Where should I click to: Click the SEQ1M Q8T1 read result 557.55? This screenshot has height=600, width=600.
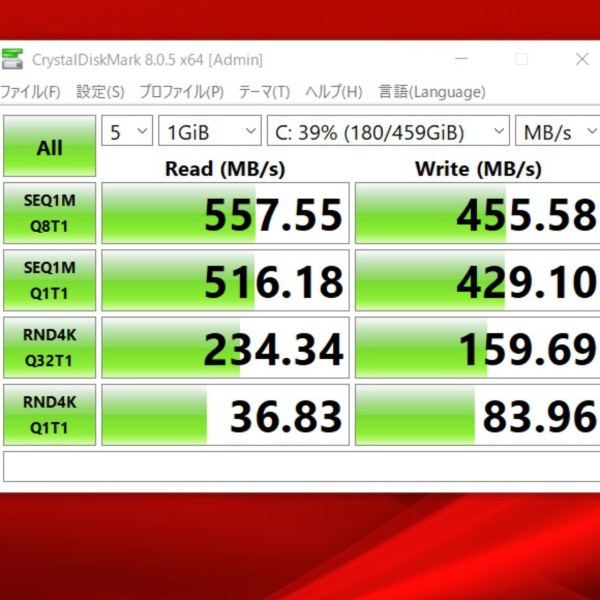[225, 213]
